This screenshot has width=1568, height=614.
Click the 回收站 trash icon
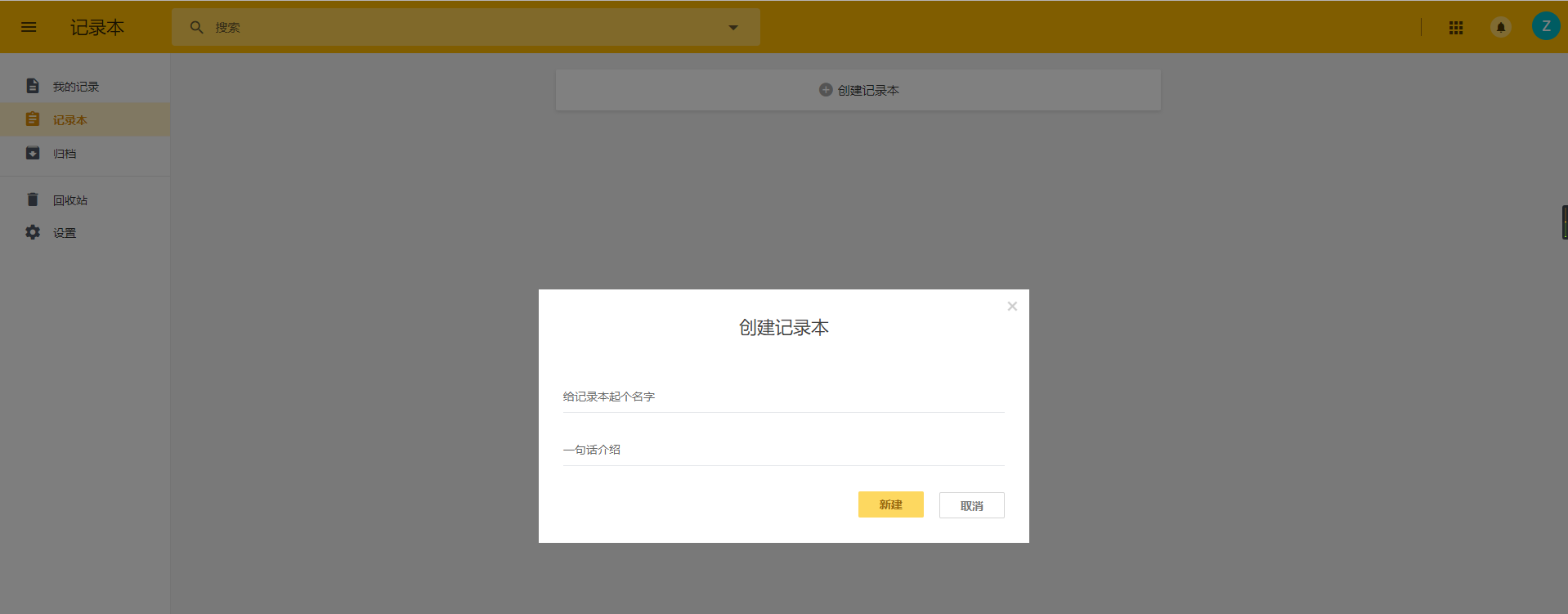coord(33,199)
